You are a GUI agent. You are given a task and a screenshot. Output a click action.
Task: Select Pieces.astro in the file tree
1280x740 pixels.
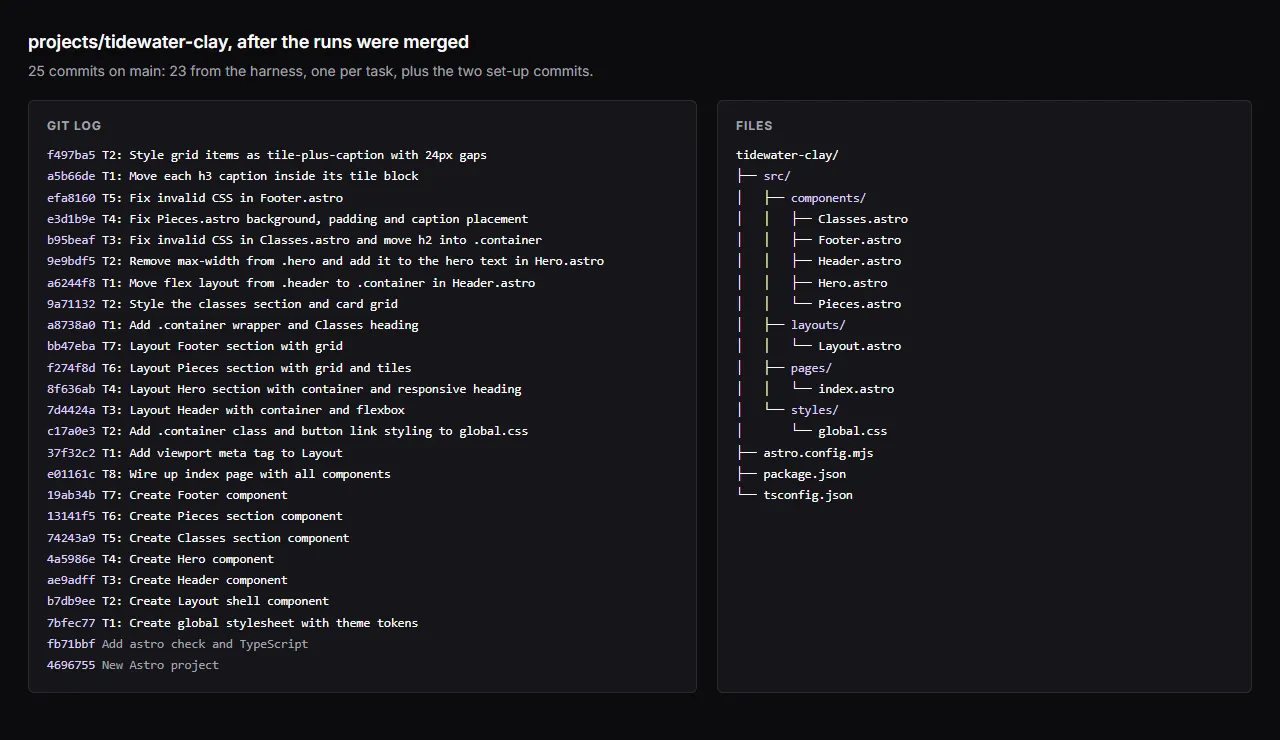pyautogui.click(x=859, y=304)
